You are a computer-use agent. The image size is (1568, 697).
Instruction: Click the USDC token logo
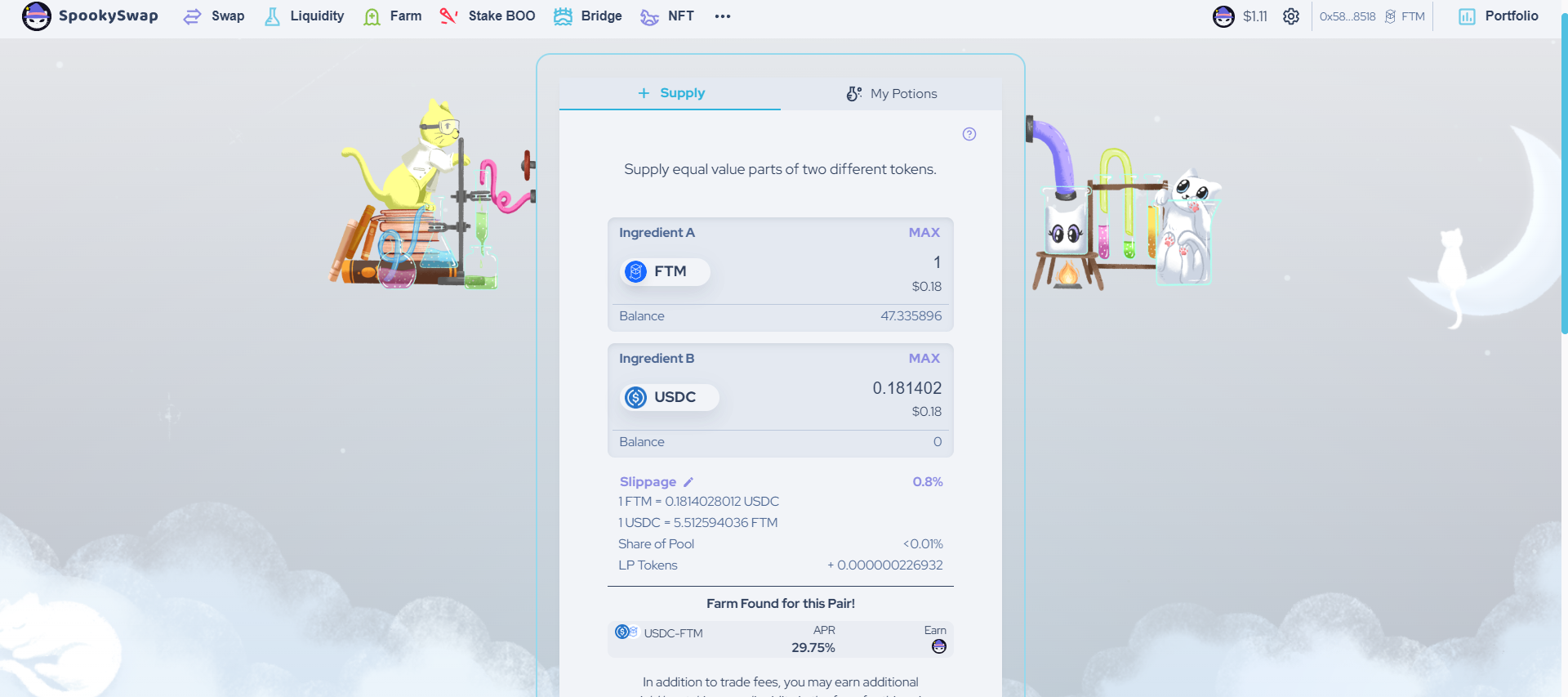(635, 397)
